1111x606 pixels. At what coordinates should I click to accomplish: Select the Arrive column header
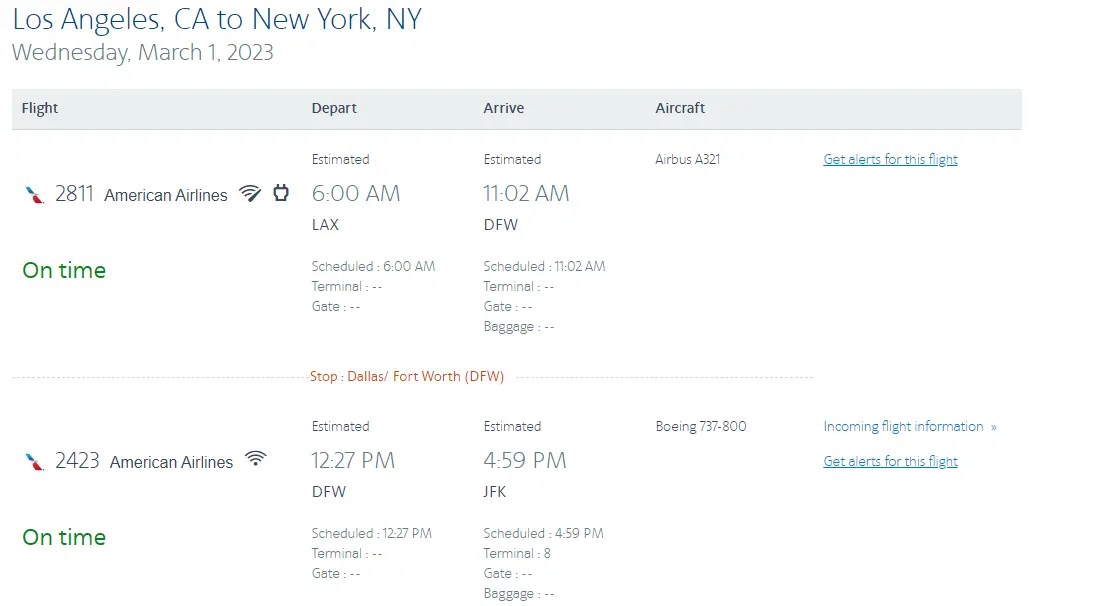503,108
